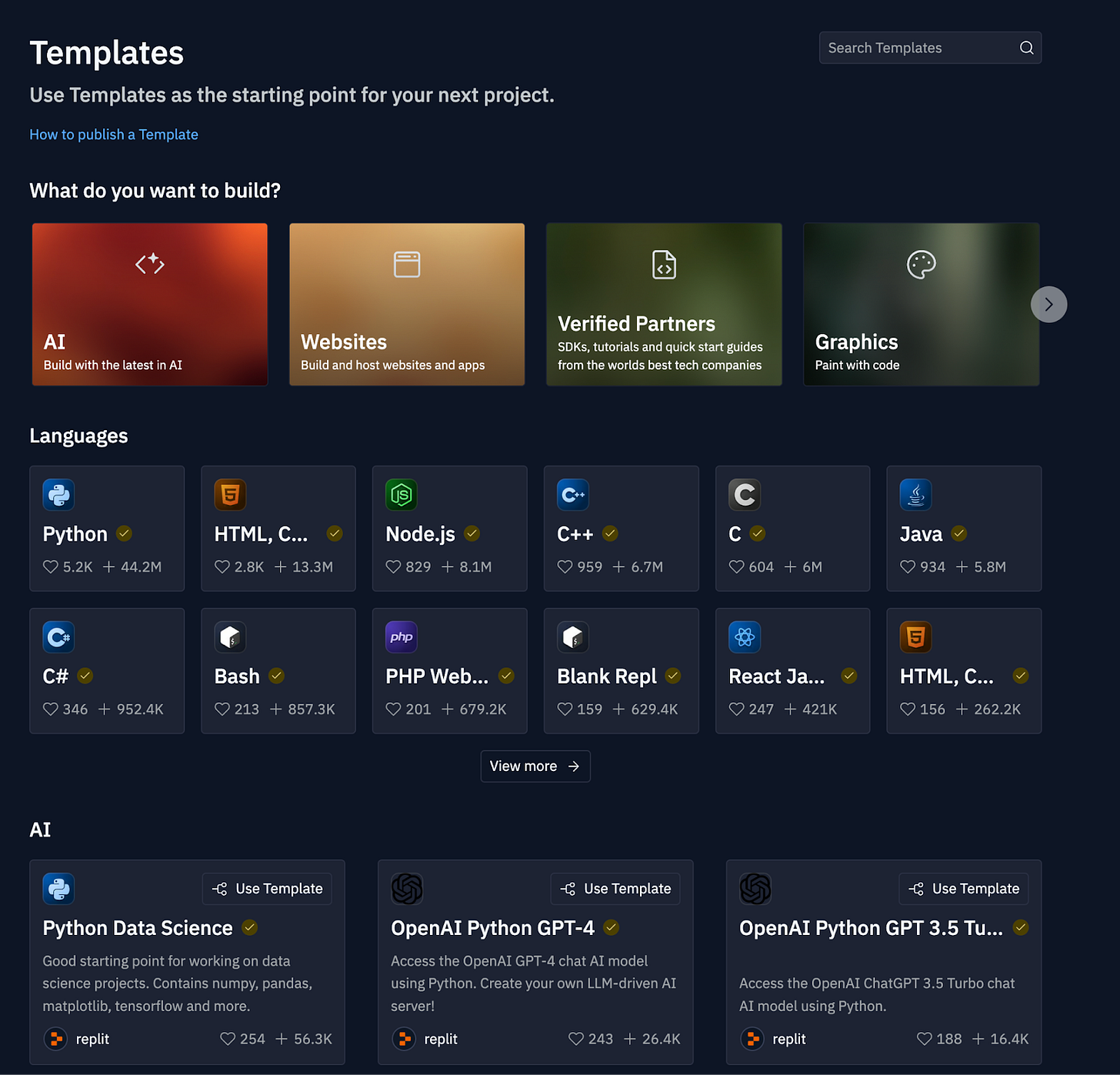Select the Node.js template name

[420, 534]
